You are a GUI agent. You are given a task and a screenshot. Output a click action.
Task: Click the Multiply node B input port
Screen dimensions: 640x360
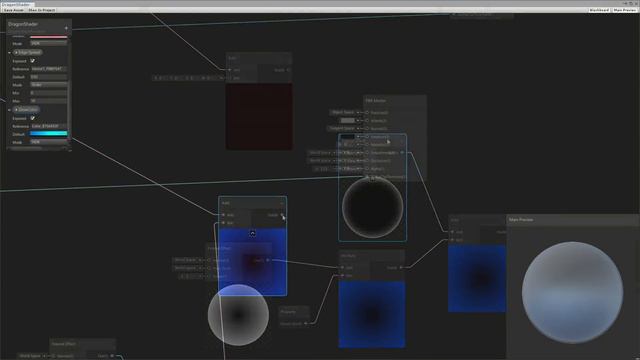click(342, 276)
